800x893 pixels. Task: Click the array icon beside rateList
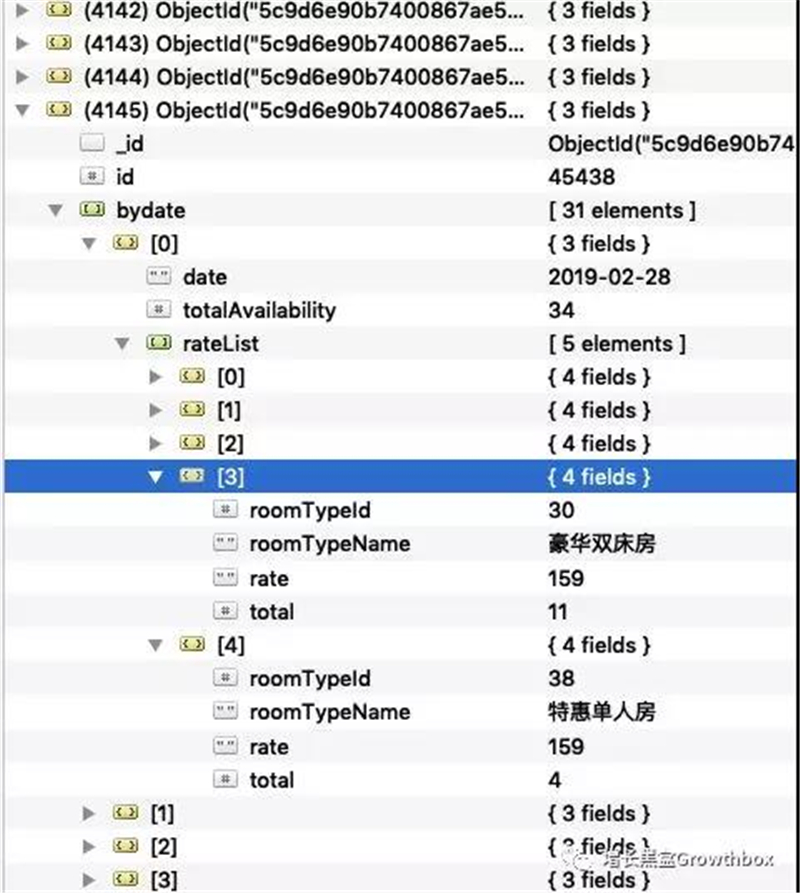pos(158,343)
